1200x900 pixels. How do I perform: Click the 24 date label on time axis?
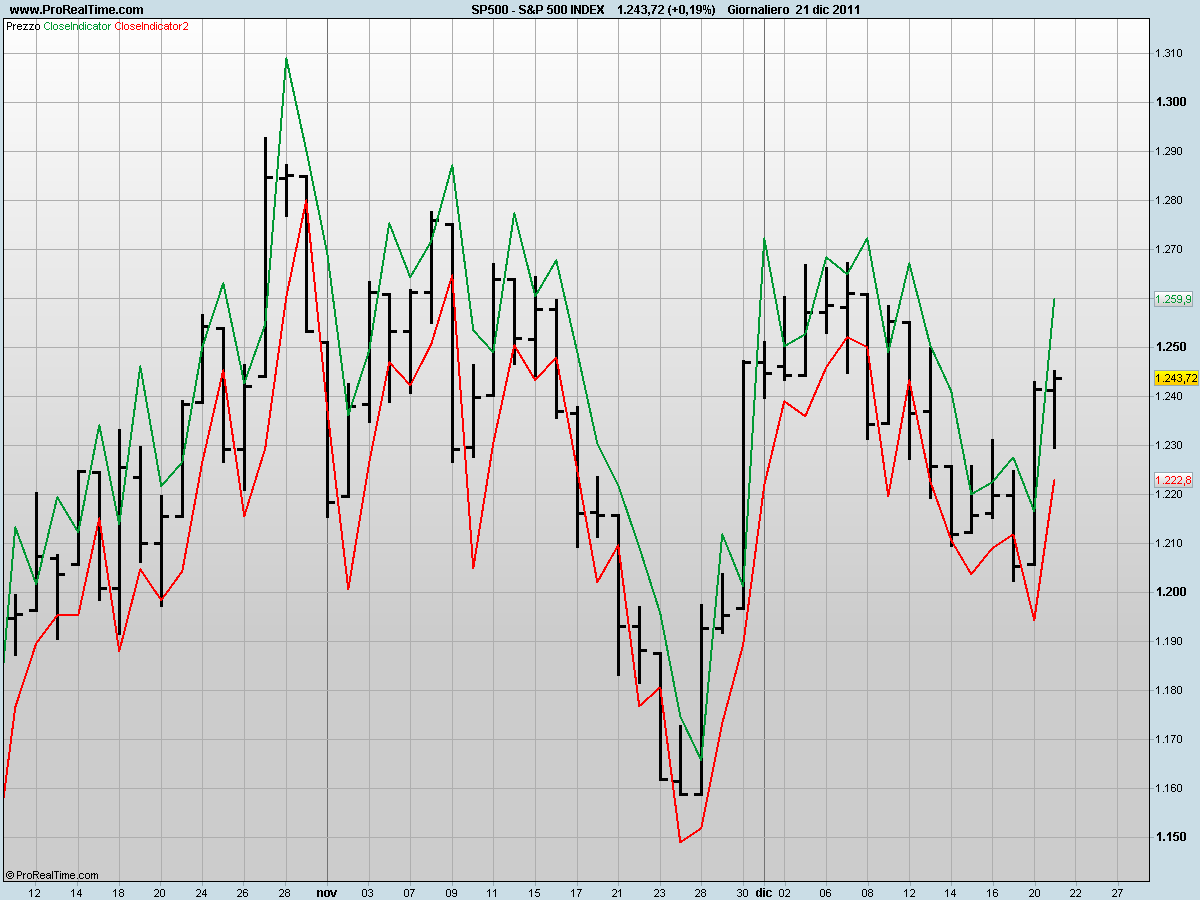(x=202, y=891)
